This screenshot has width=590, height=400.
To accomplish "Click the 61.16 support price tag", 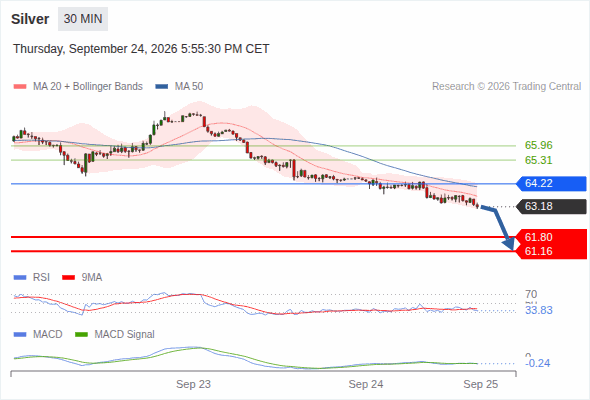I will pos(551,251).
